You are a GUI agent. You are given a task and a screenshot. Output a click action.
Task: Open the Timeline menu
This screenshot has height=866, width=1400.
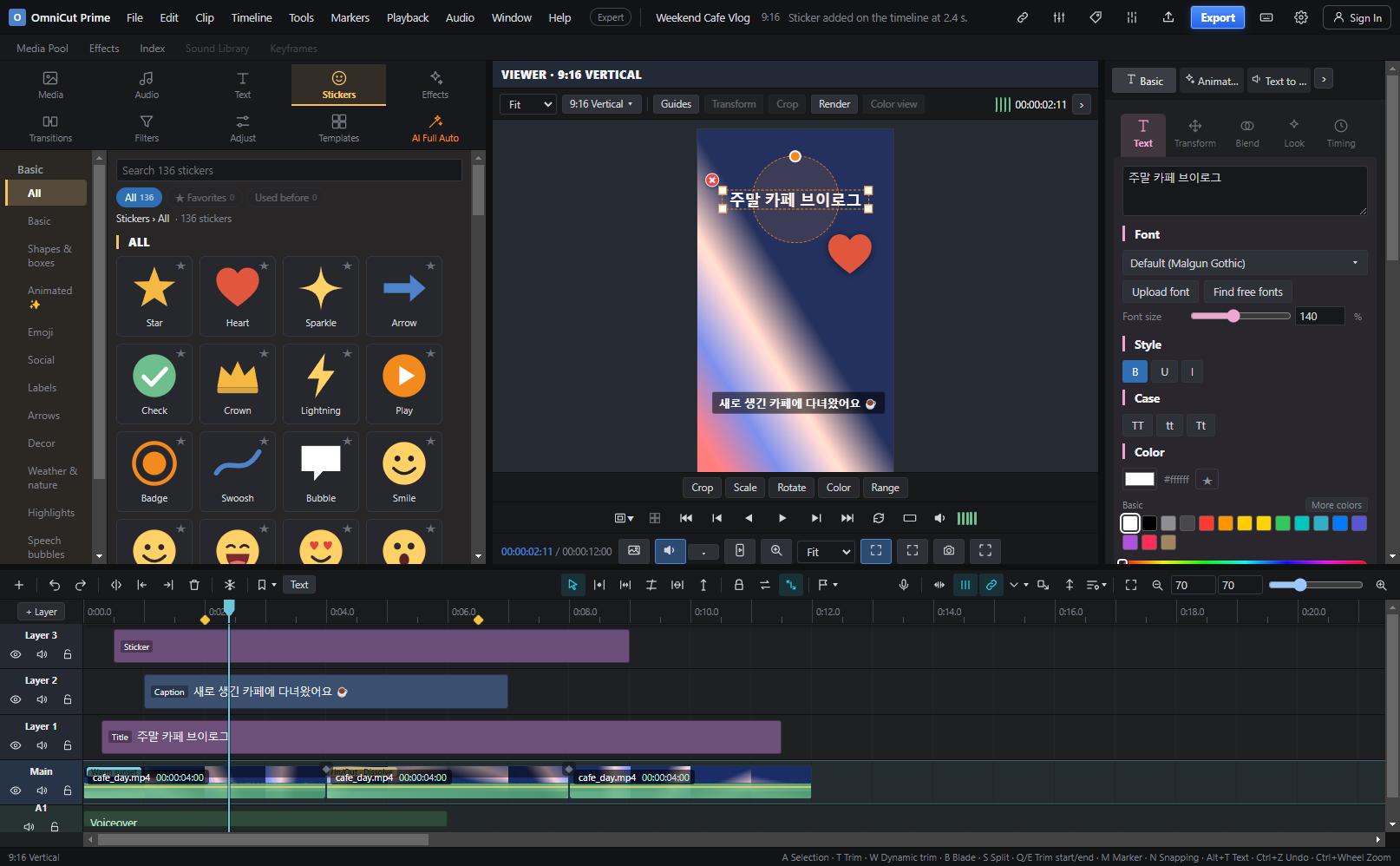point(252,17)
